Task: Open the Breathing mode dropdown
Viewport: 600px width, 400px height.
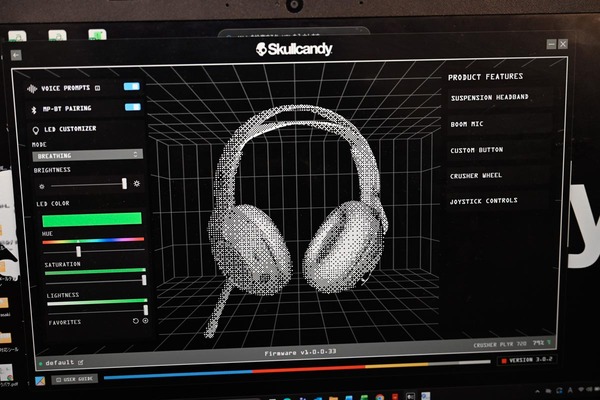Action: (88, 155)
